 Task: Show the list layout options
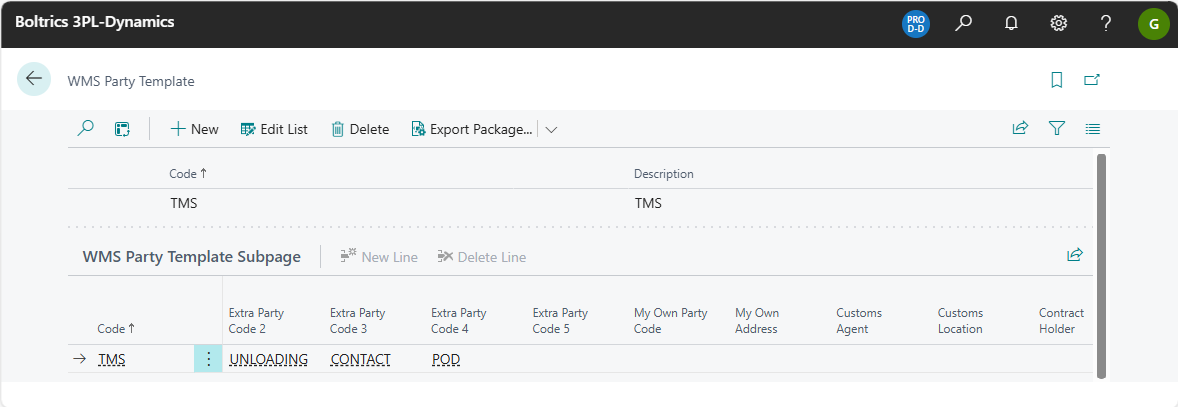pos(1093,128)
